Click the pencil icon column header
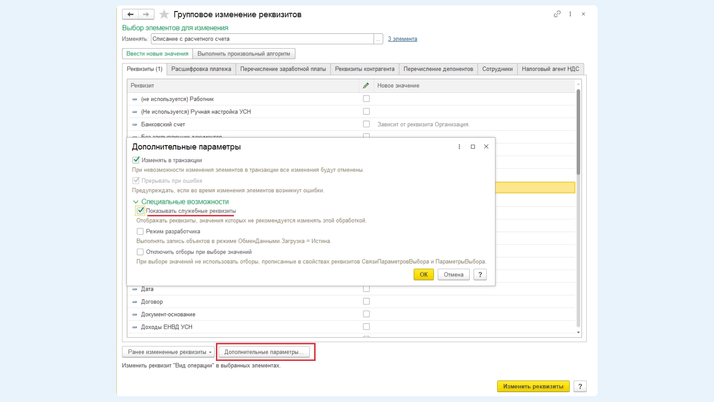 click(366, 86)
